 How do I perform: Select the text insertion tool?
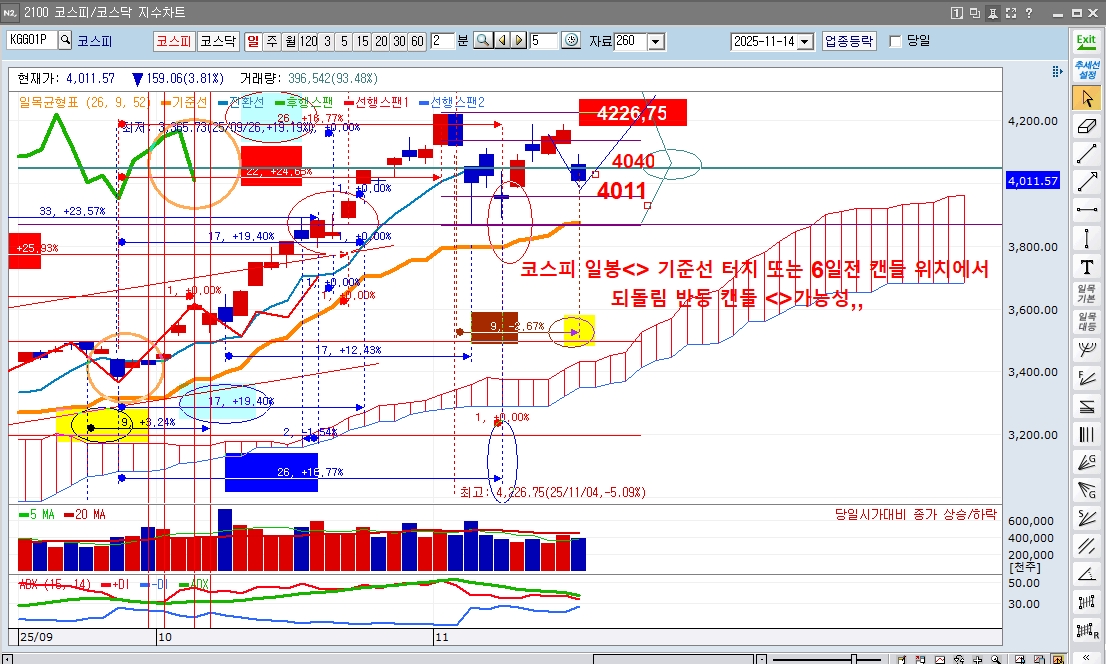(1086, 264)
